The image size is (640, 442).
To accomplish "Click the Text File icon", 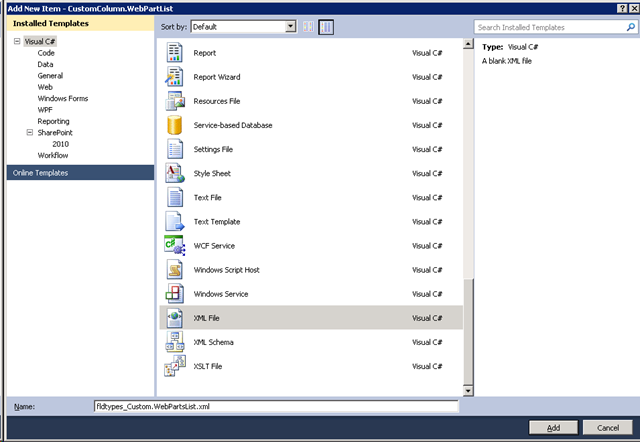I will click(175, 197).
